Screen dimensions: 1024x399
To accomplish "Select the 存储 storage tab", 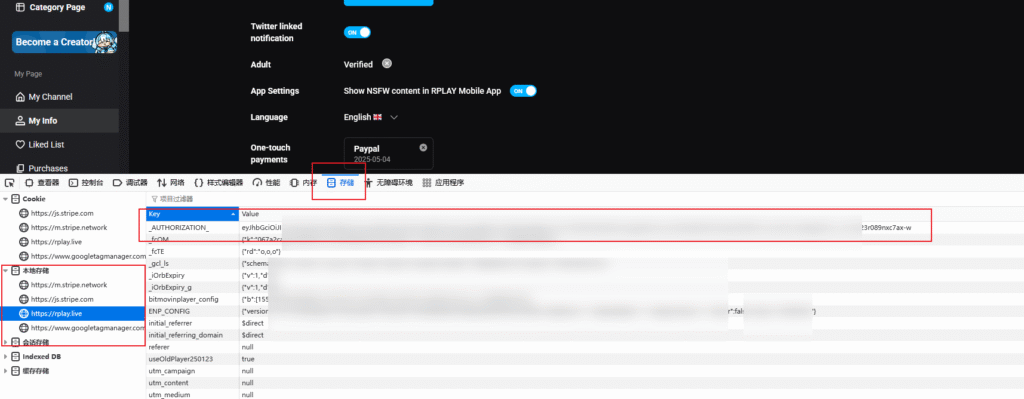I will click(340, 183).
